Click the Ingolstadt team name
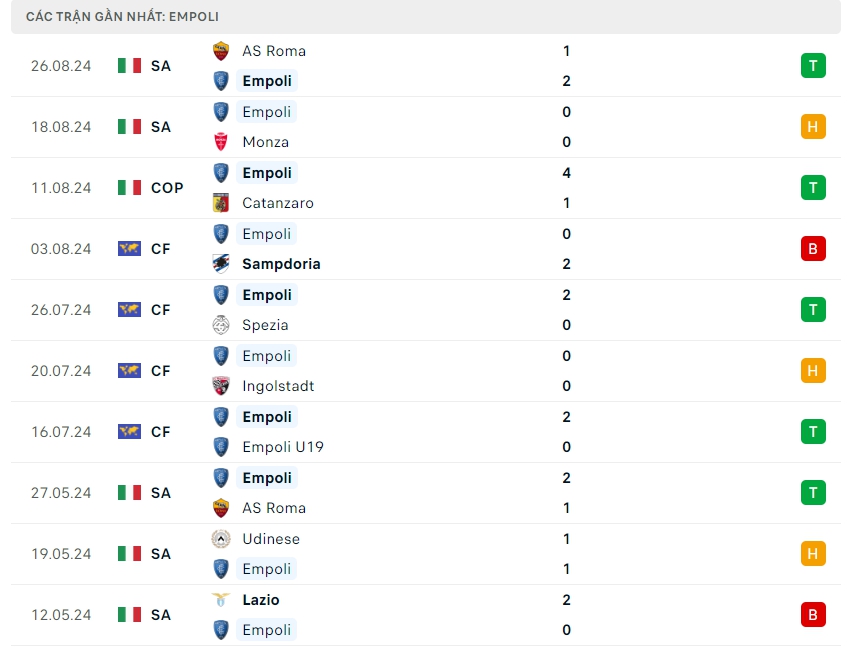Screen dimensions: 852x647 pos(278,386)
